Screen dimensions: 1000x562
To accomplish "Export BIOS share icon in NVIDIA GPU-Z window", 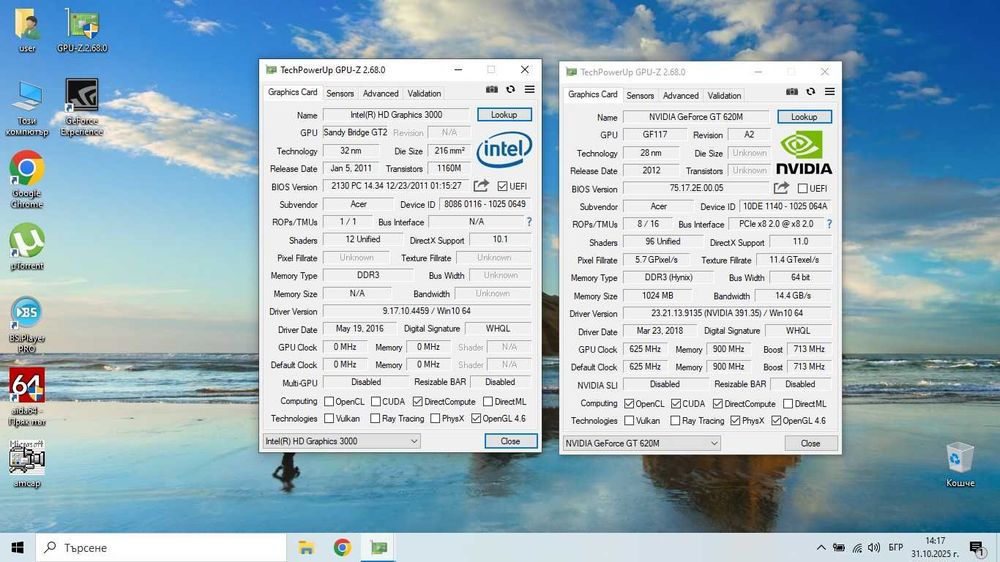I will pyautogui.click(x=781, y=188).
